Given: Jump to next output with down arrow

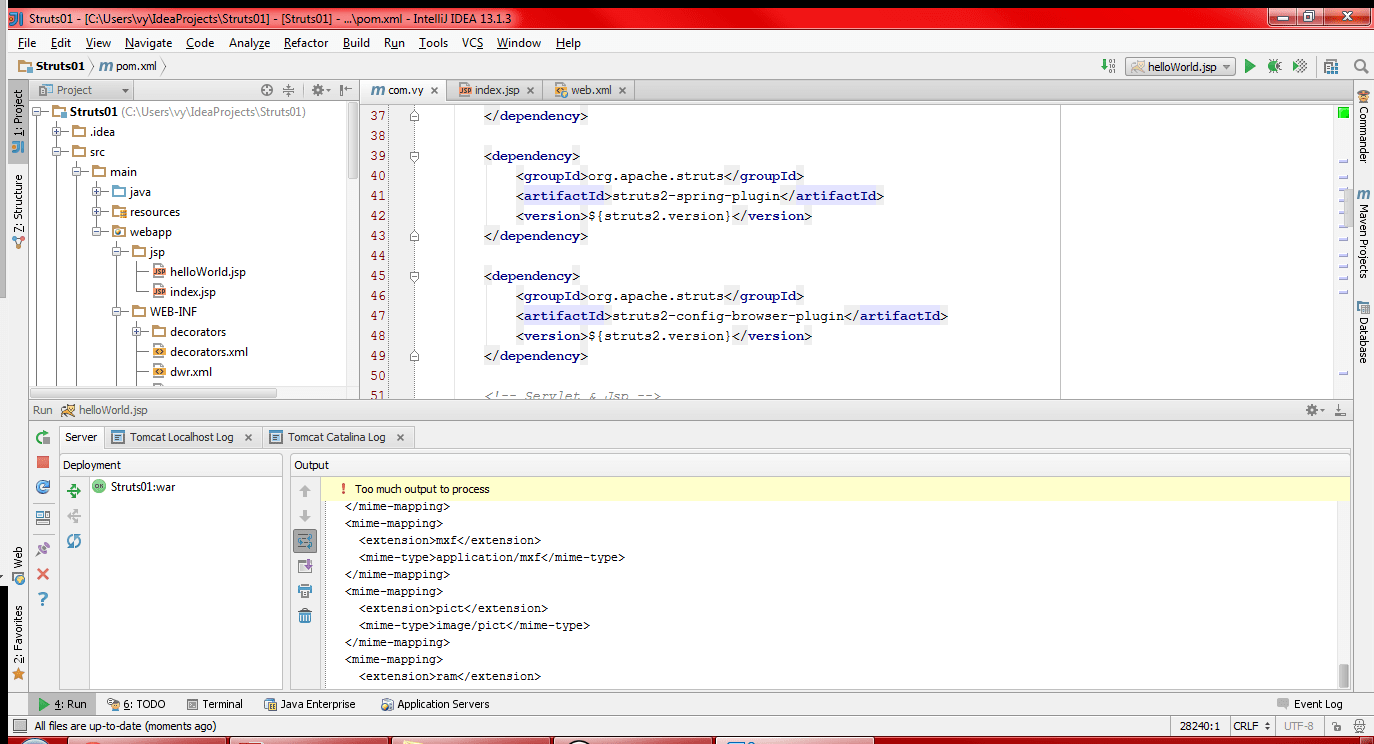Looking at the screenshot, I should point(305,516).
